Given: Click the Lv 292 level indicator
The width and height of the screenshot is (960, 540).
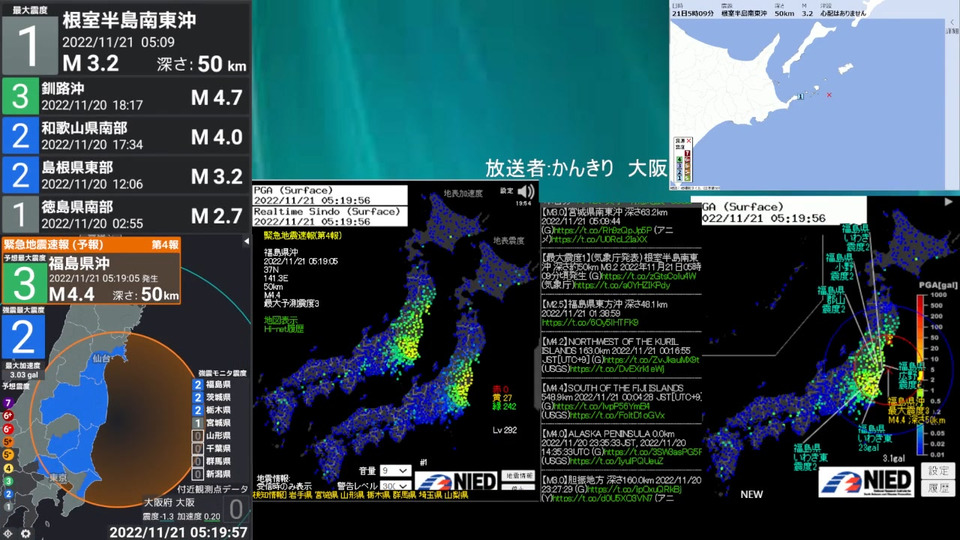Looking at the screenshot, I should [x=504, y=430].
